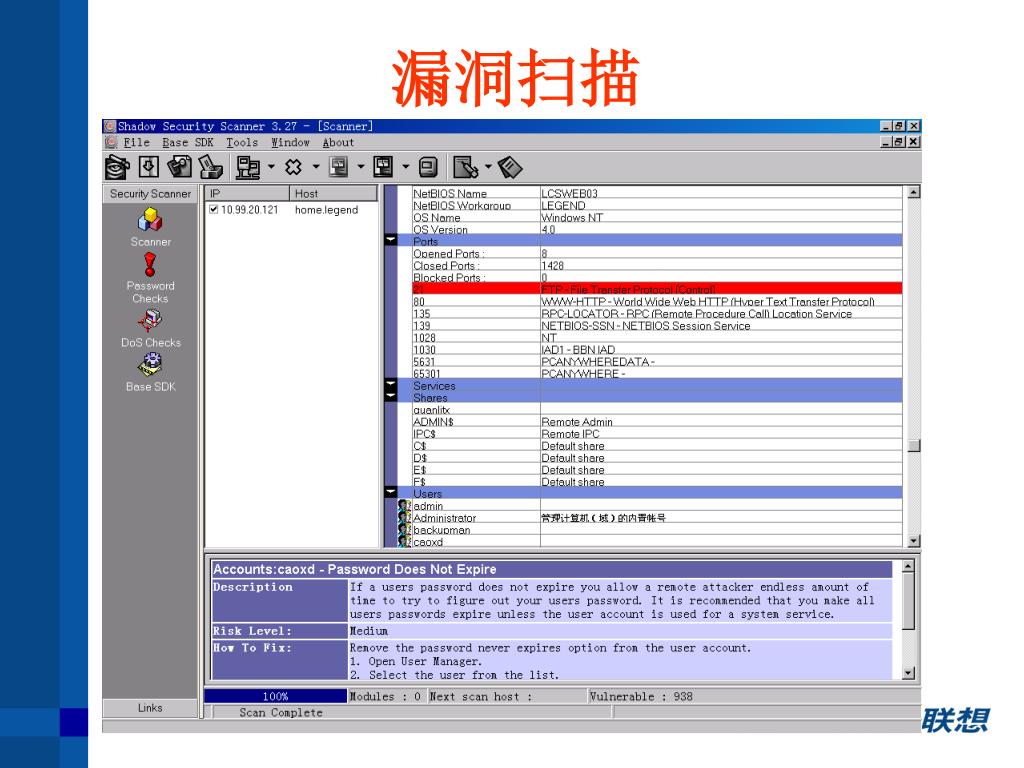Viewport: 1024px width, 768px height.
Task: Click description pane scroll up arrow
Action: 908,566
